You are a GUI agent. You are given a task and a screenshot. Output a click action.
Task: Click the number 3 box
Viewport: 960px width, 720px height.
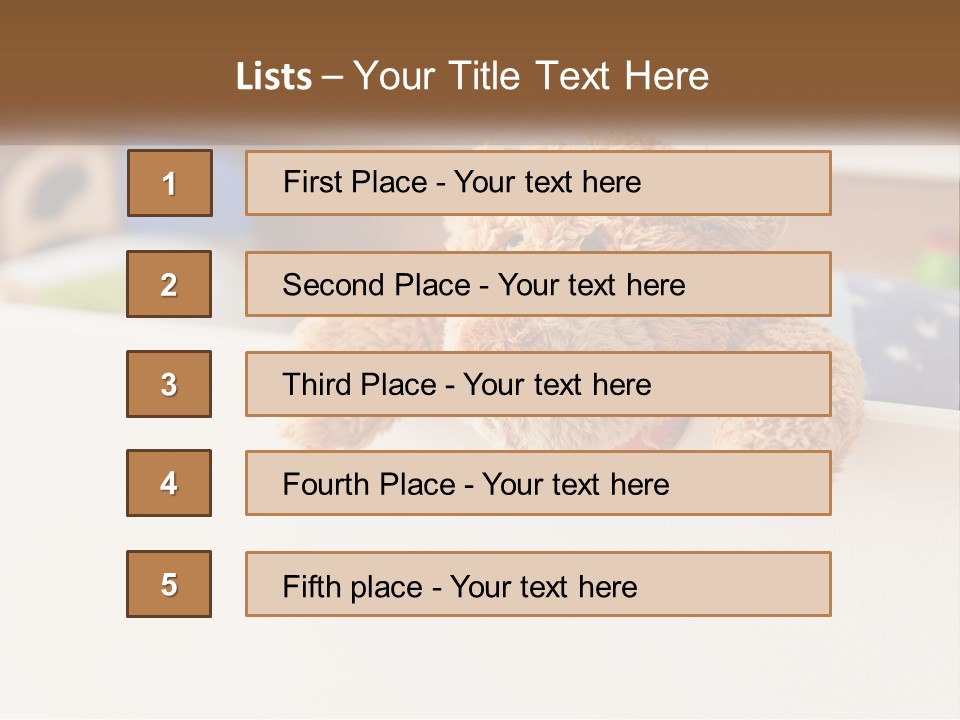tap(169, 384)
